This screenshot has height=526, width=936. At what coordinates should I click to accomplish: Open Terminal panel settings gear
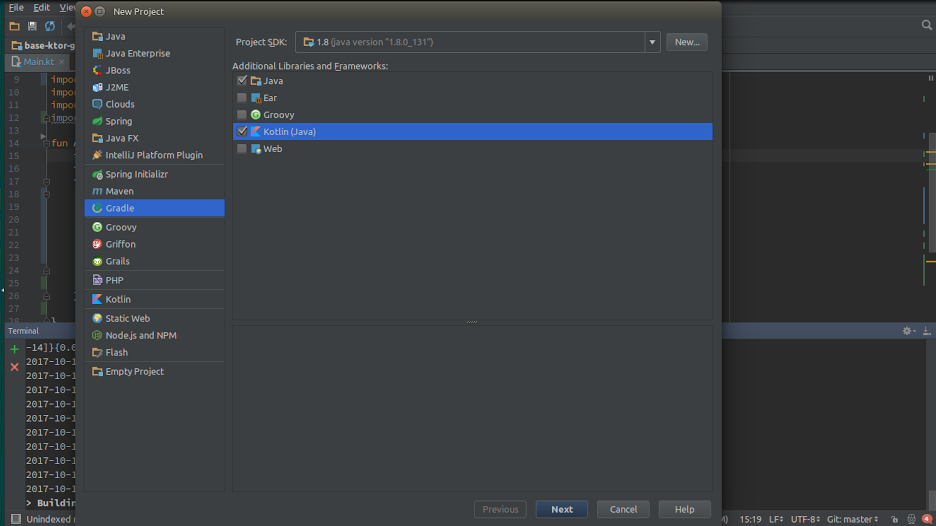(909, 331)
